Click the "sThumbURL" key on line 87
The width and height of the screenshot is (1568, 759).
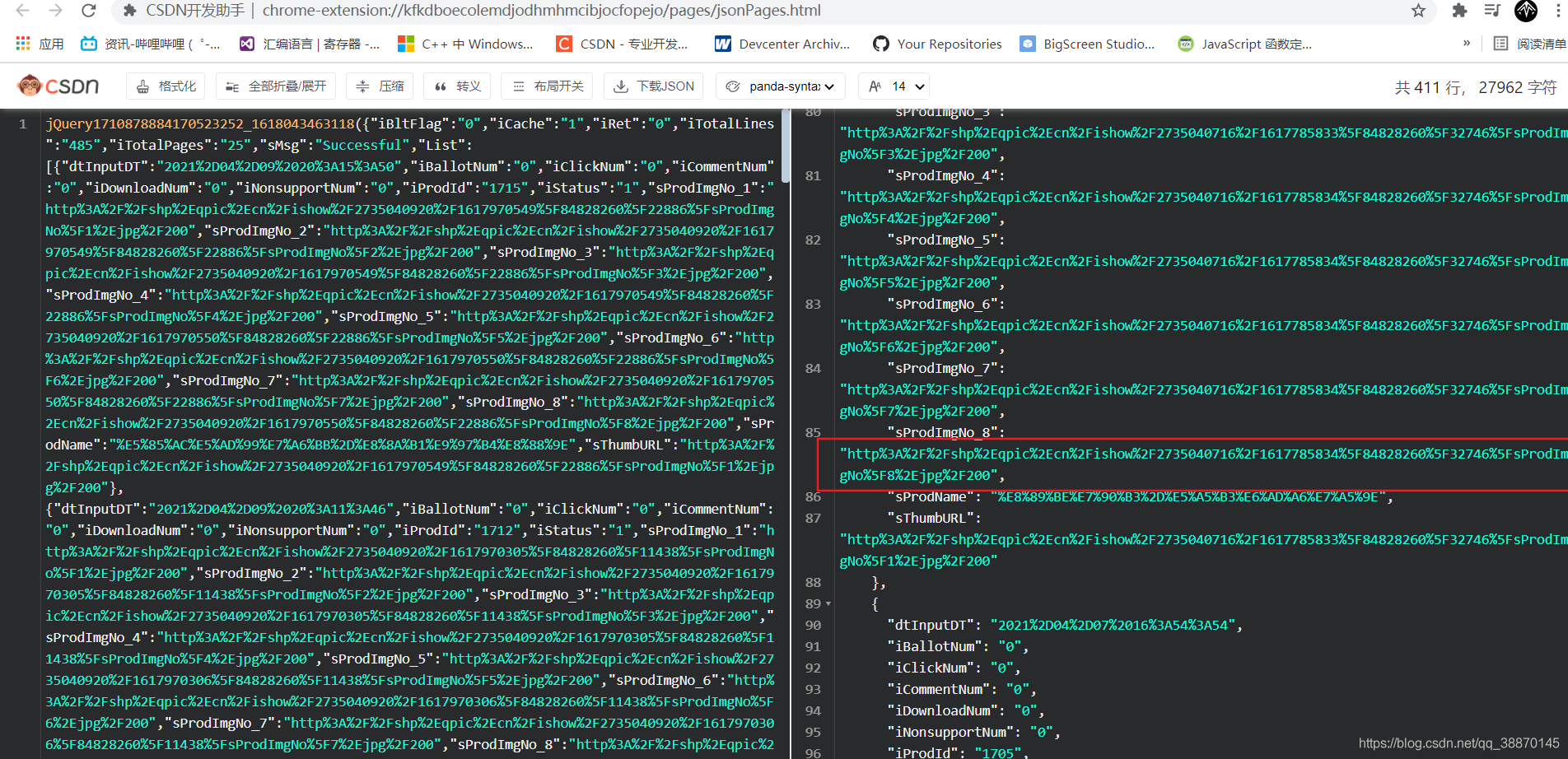pyautogui.click(x=931, y=518)
